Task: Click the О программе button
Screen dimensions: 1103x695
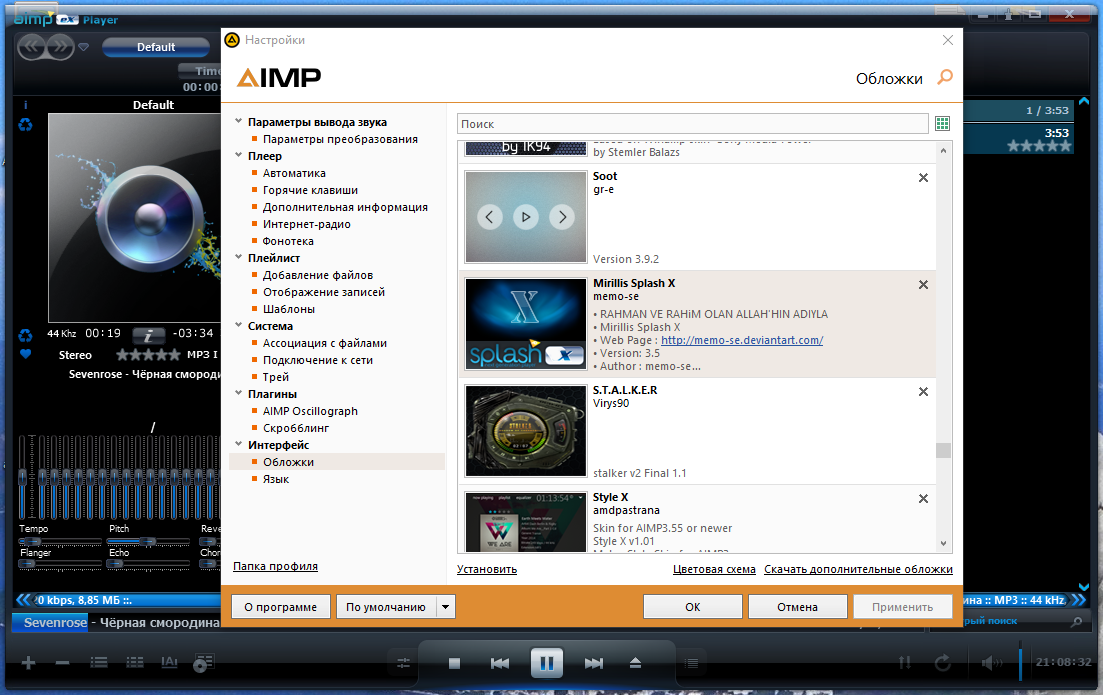Action: point(281,606)
